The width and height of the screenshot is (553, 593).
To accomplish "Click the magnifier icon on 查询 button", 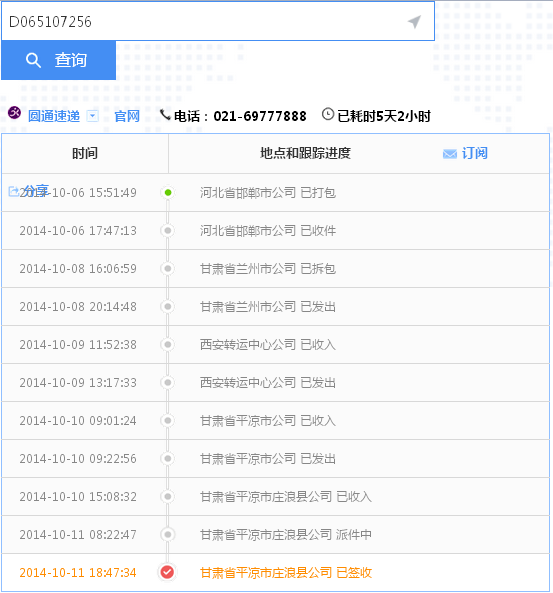I will point(33,60).
